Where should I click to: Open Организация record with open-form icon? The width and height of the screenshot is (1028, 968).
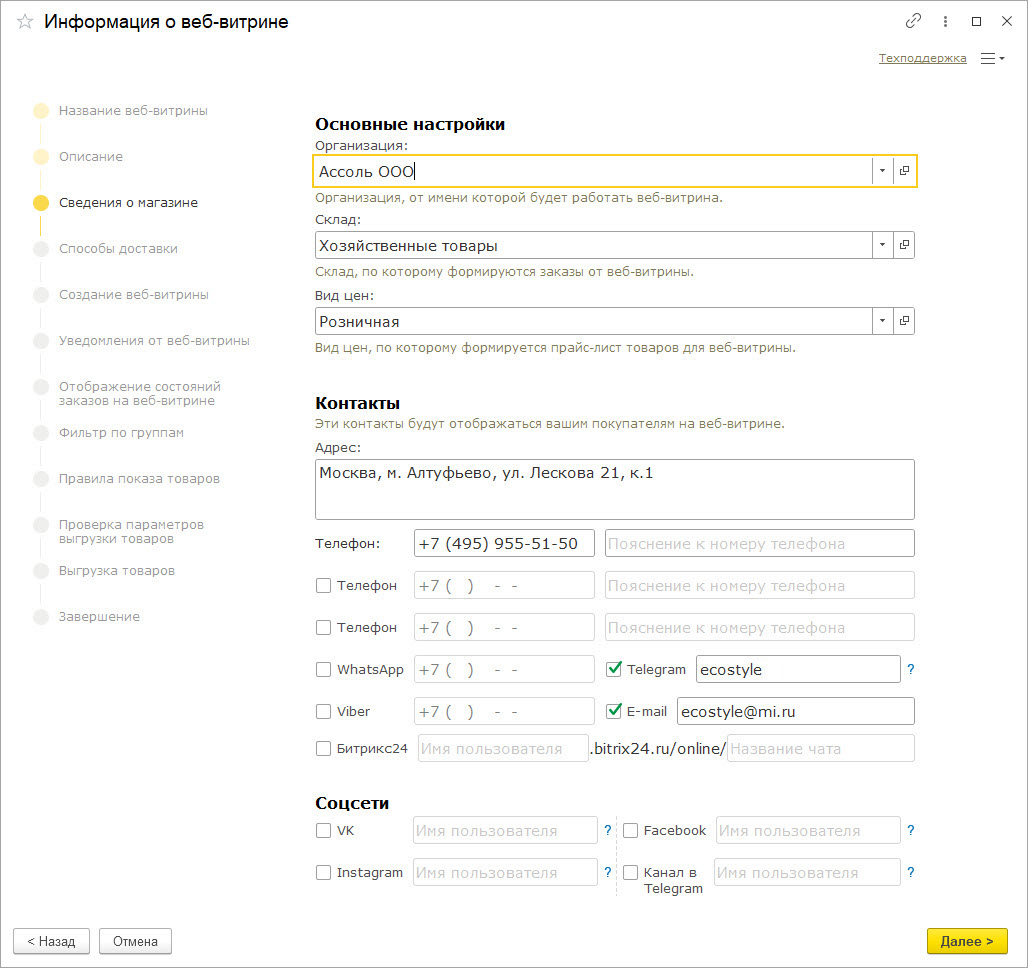(904, 171)
